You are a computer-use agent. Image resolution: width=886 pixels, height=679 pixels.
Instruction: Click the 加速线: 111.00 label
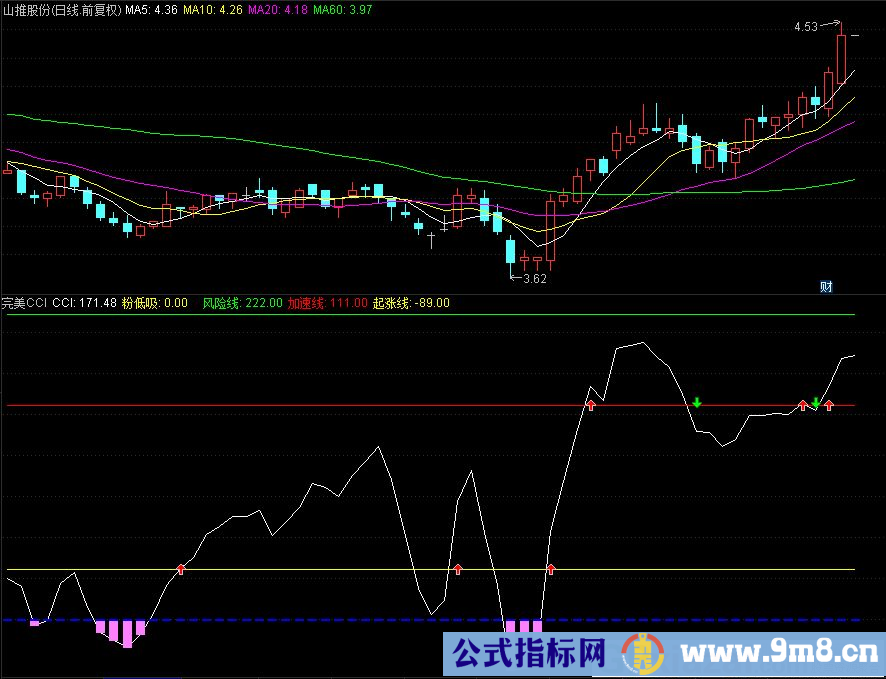pos(328,303)
